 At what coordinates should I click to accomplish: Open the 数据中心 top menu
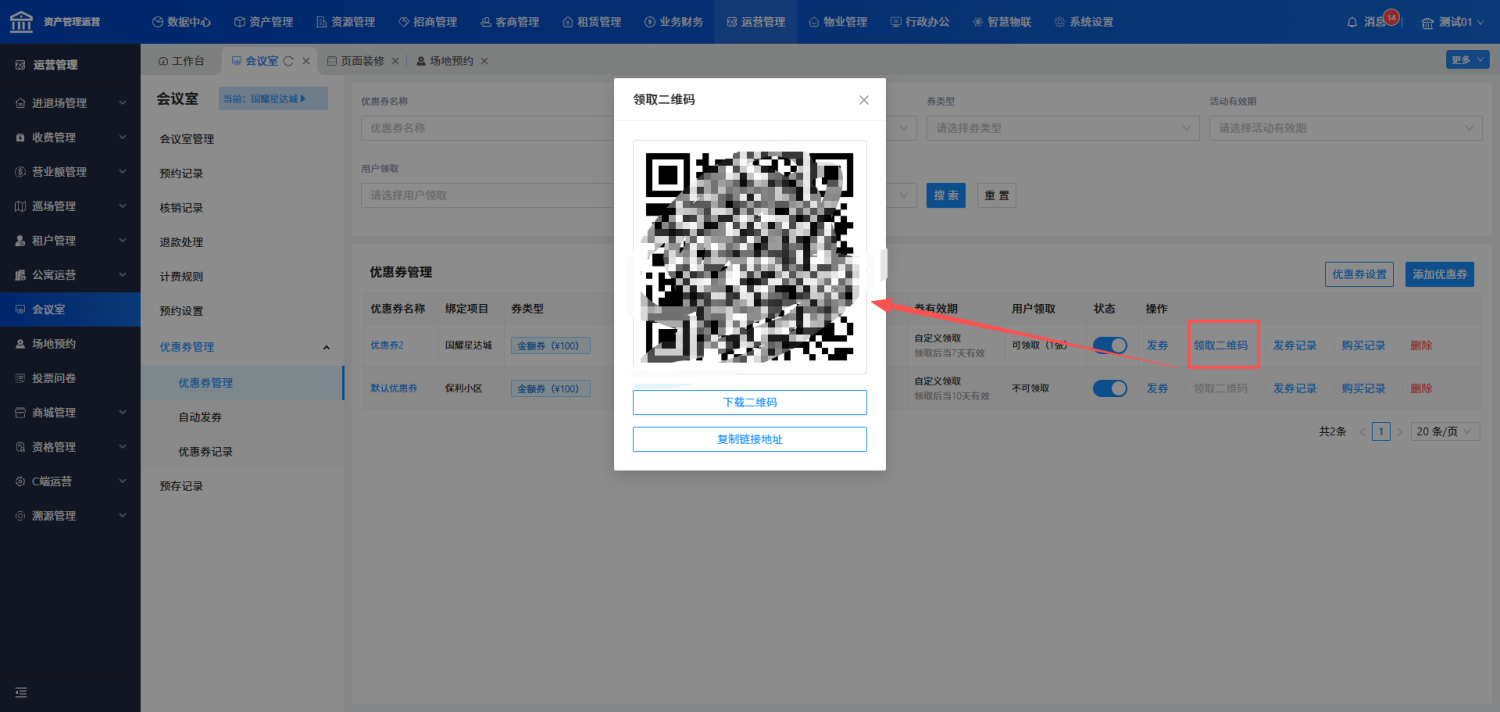click(x=181, y=22)
